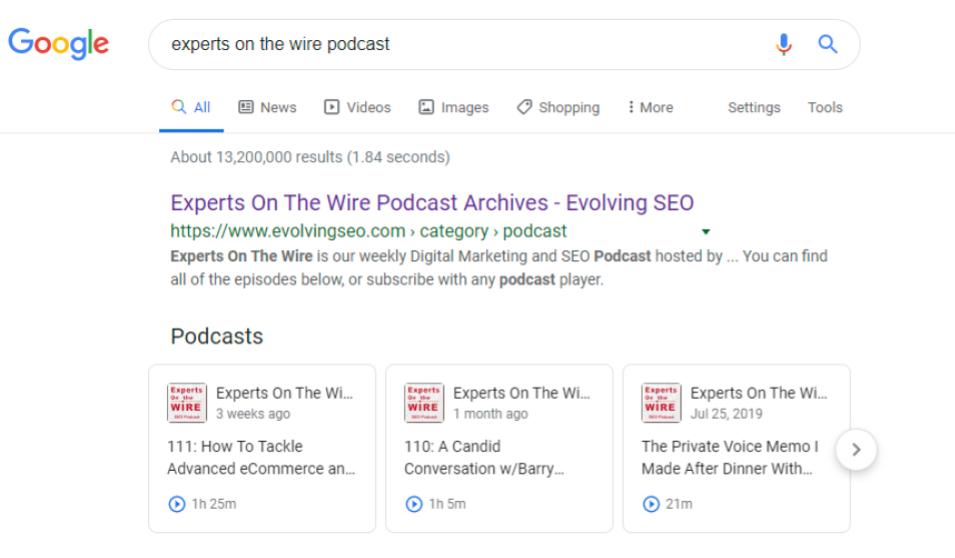Open Experts On The Wire Podcast Archives link

(x=432, y=203)
